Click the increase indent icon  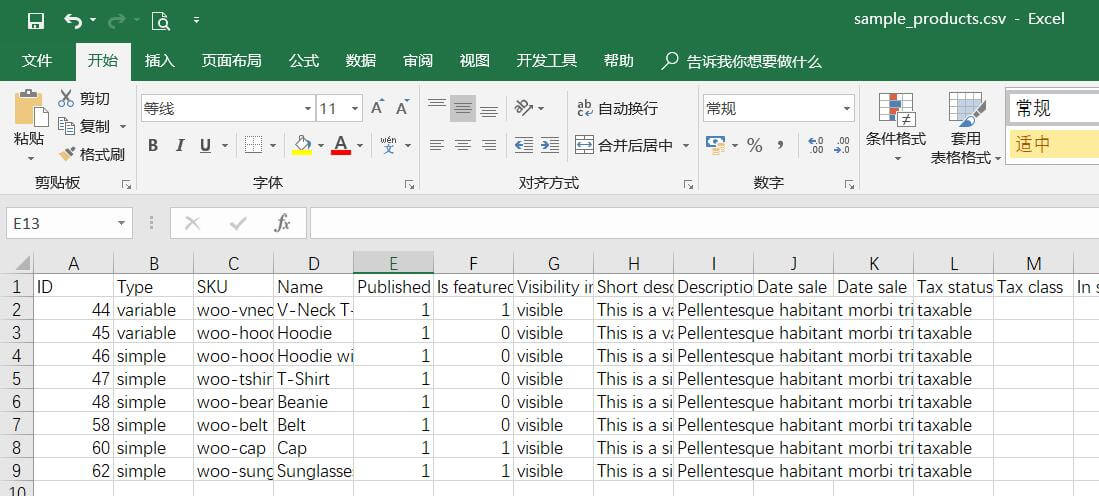click(549, 145)
